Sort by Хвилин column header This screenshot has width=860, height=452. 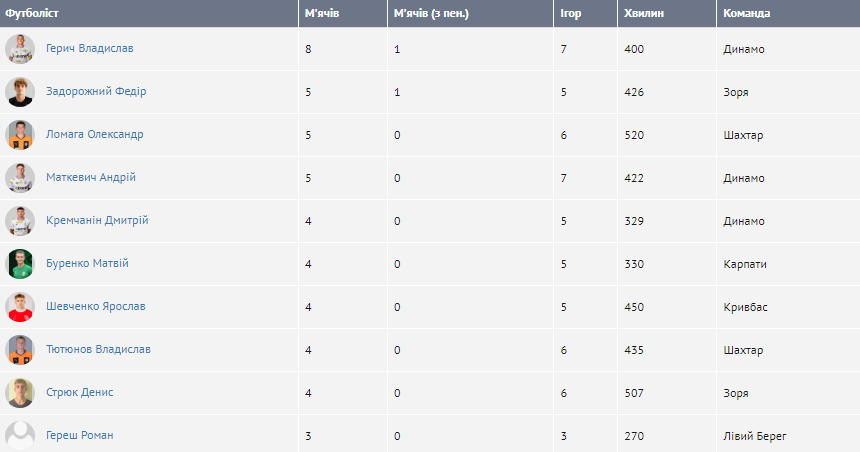tap(643, 13)
